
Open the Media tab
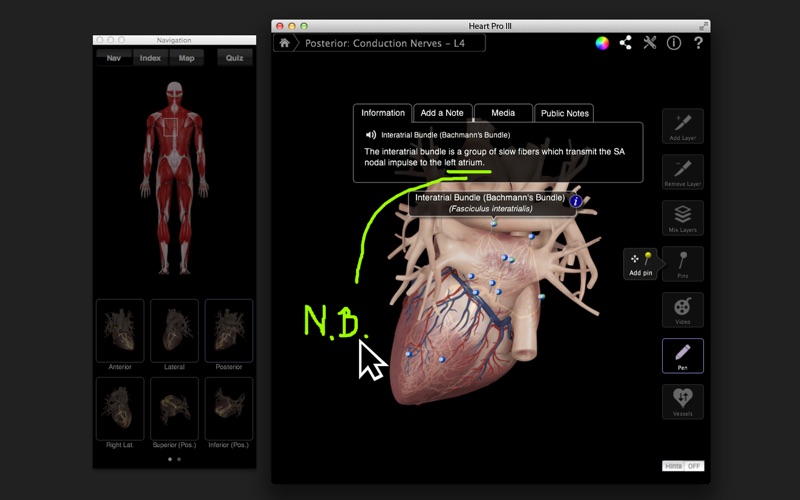[503, 113]
